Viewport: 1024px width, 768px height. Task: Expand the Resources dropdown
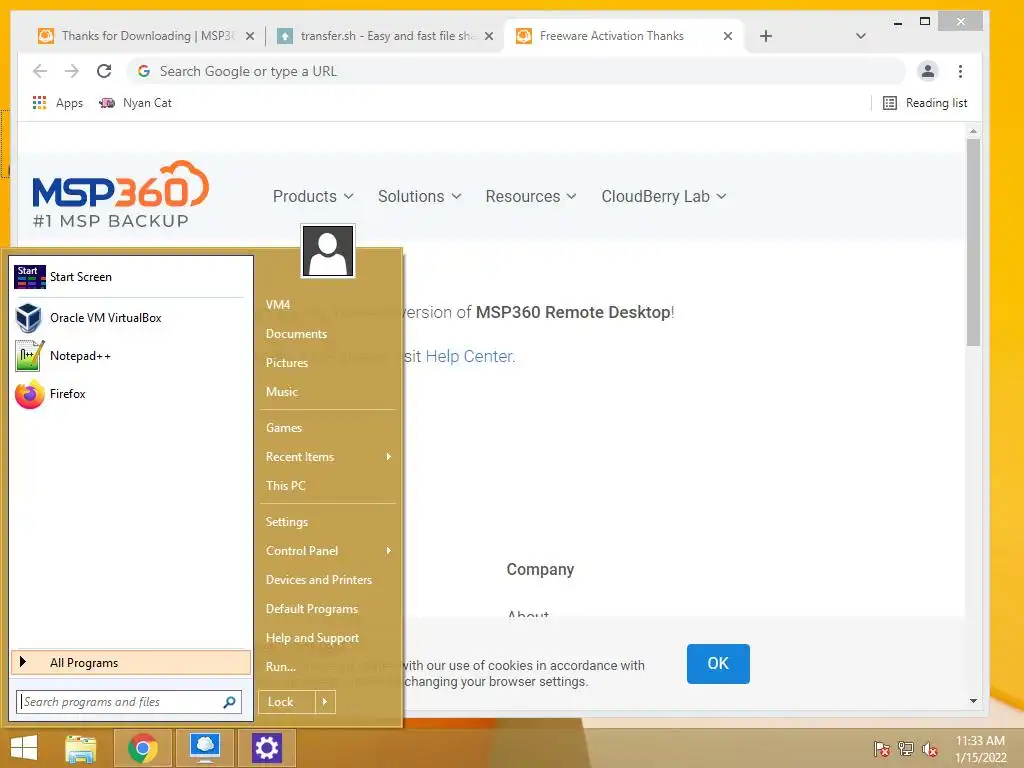coord(531,197)
